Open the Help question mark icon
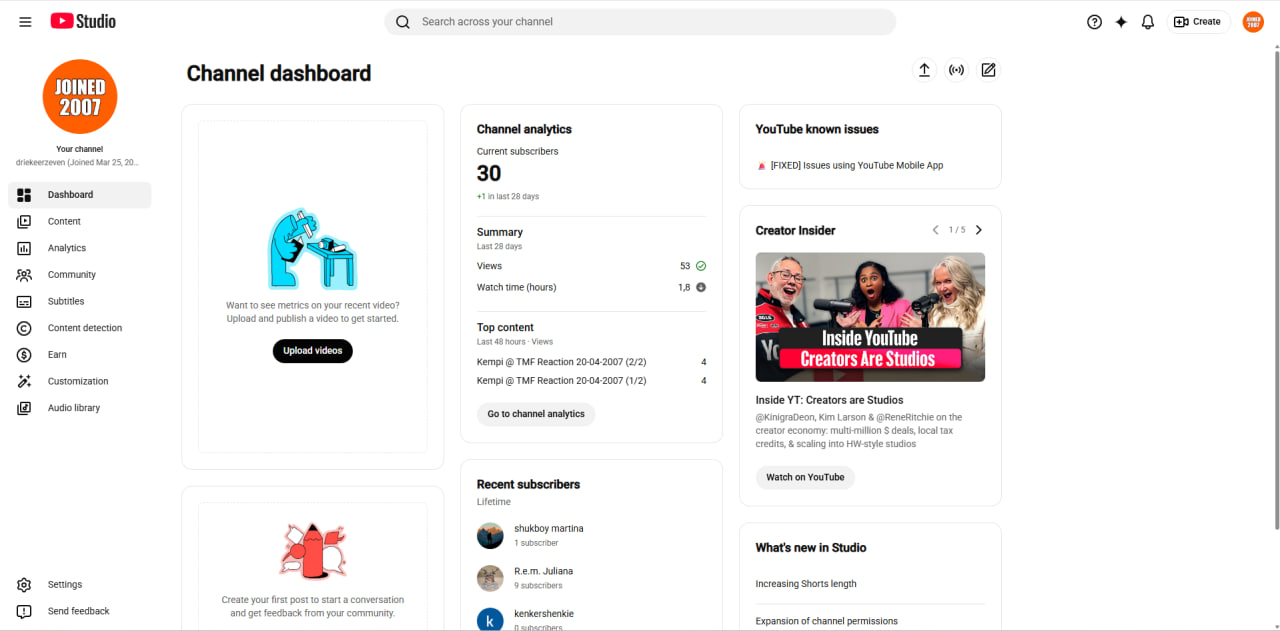The height and width of the screenshot is (631, 1280). point(1094,22)
